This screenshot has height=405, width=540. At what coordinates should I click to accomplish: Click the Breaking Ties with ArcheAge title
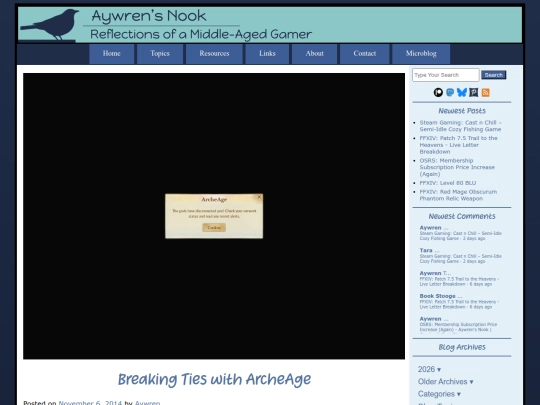pos(214,379)
